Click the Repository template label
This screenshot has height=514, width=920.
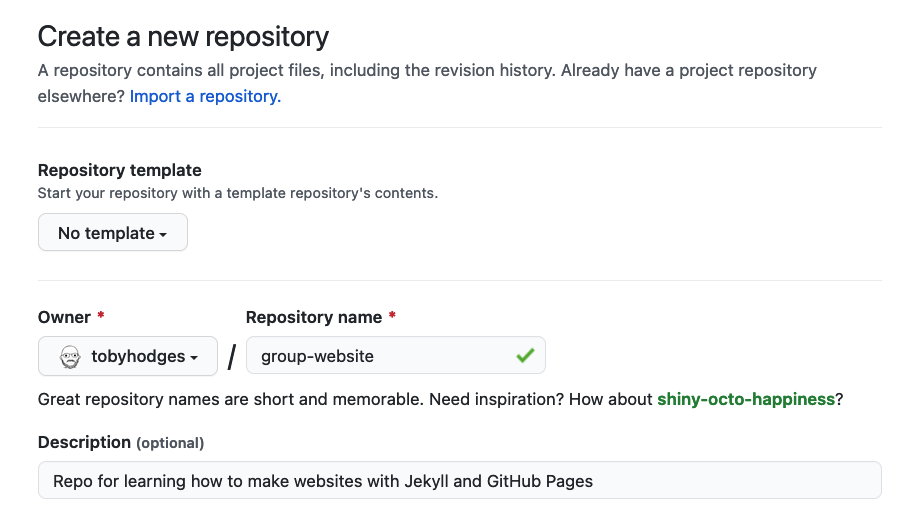coord(120,170)
